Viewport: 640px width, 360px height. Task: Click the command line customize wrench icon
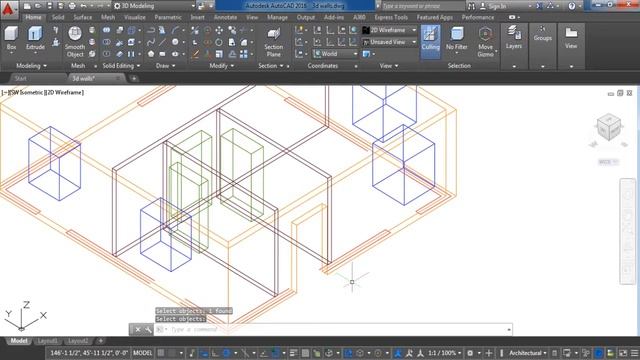coord(148,329)
